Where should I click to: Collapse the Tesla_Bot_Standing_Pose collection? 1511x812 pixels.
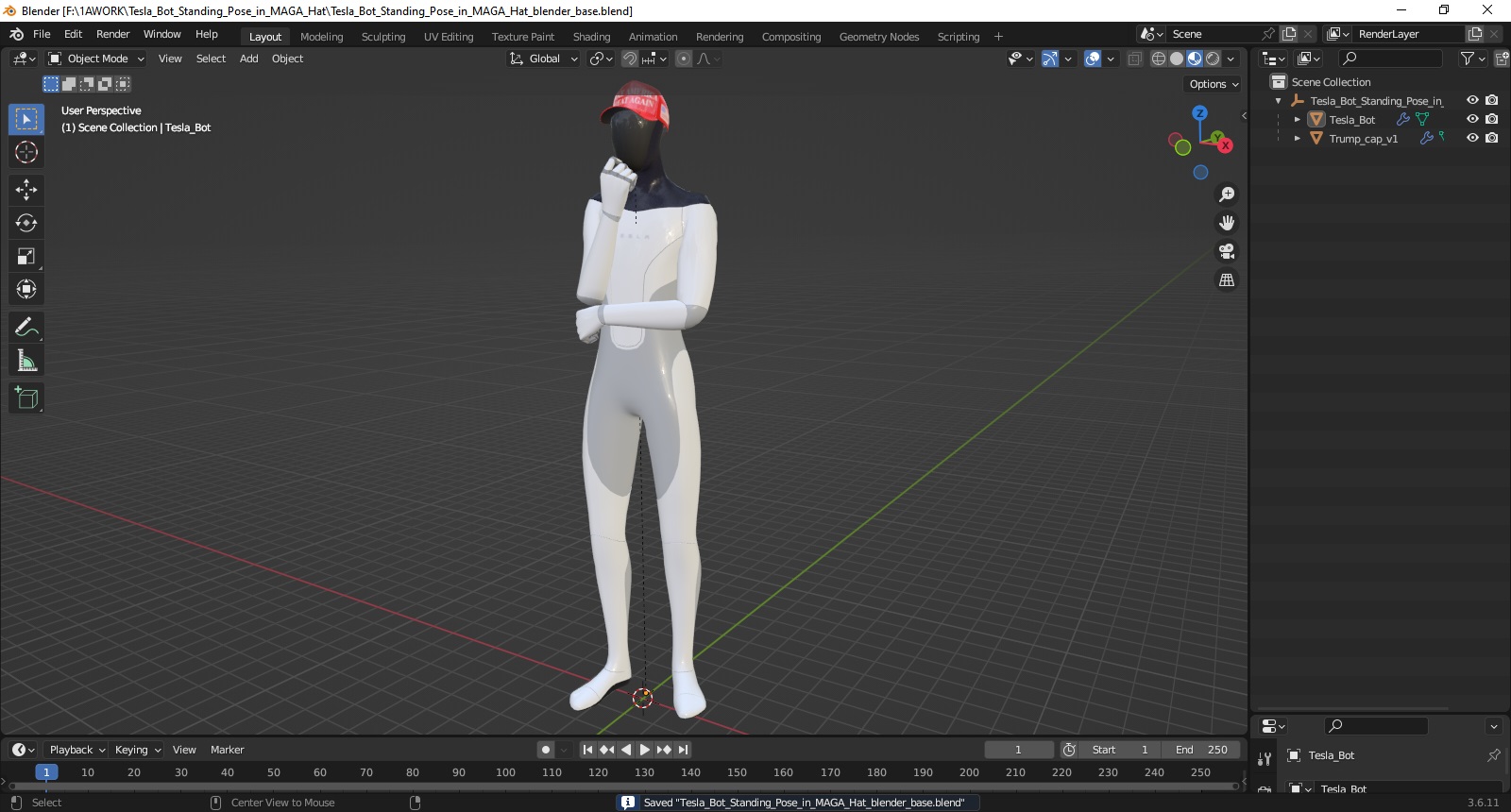pos(1278,101)
